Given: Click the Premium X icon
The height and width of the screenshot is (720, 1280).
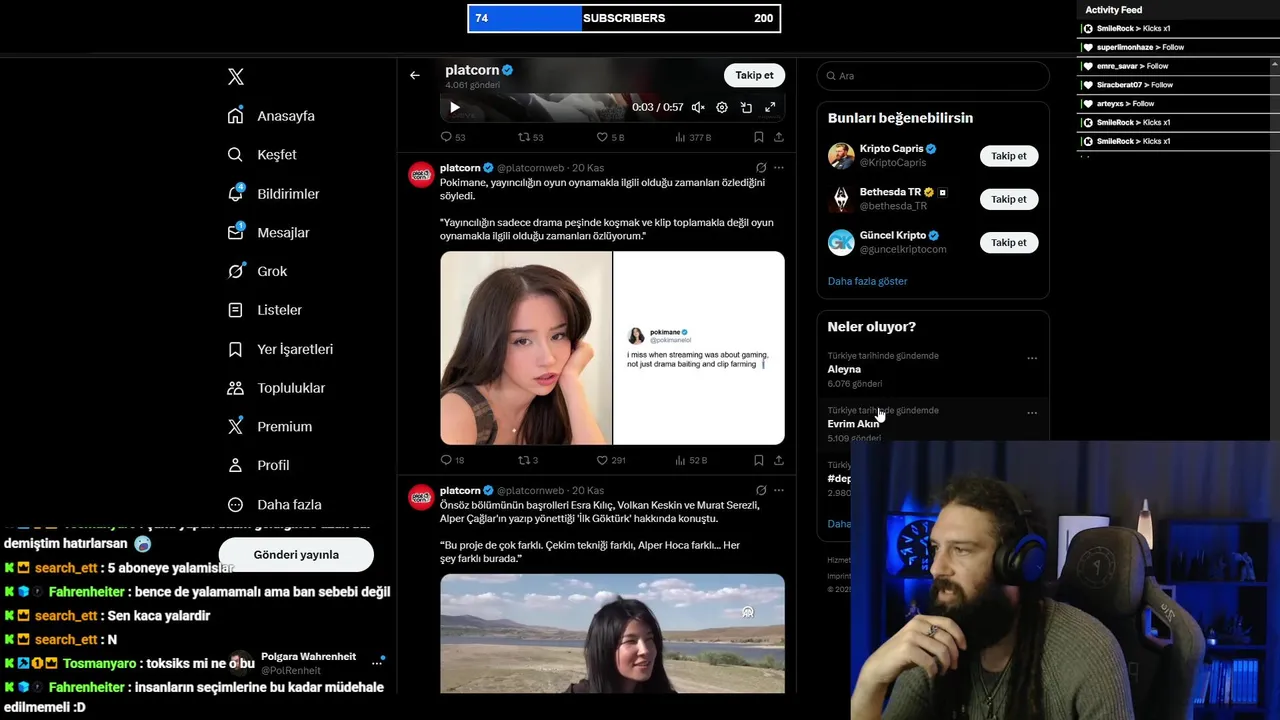Looking at the screenshot, I should [235, 426].
